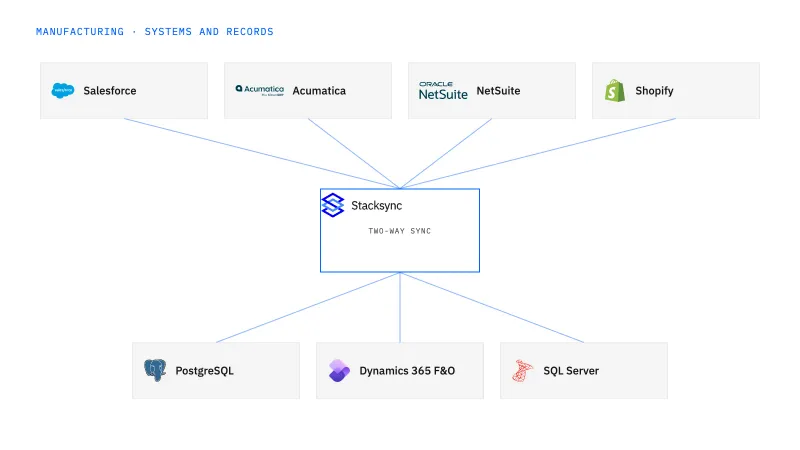Click the Acumatica logo
Viewport: 800px width, 450px height.
(x=259, y=90)
